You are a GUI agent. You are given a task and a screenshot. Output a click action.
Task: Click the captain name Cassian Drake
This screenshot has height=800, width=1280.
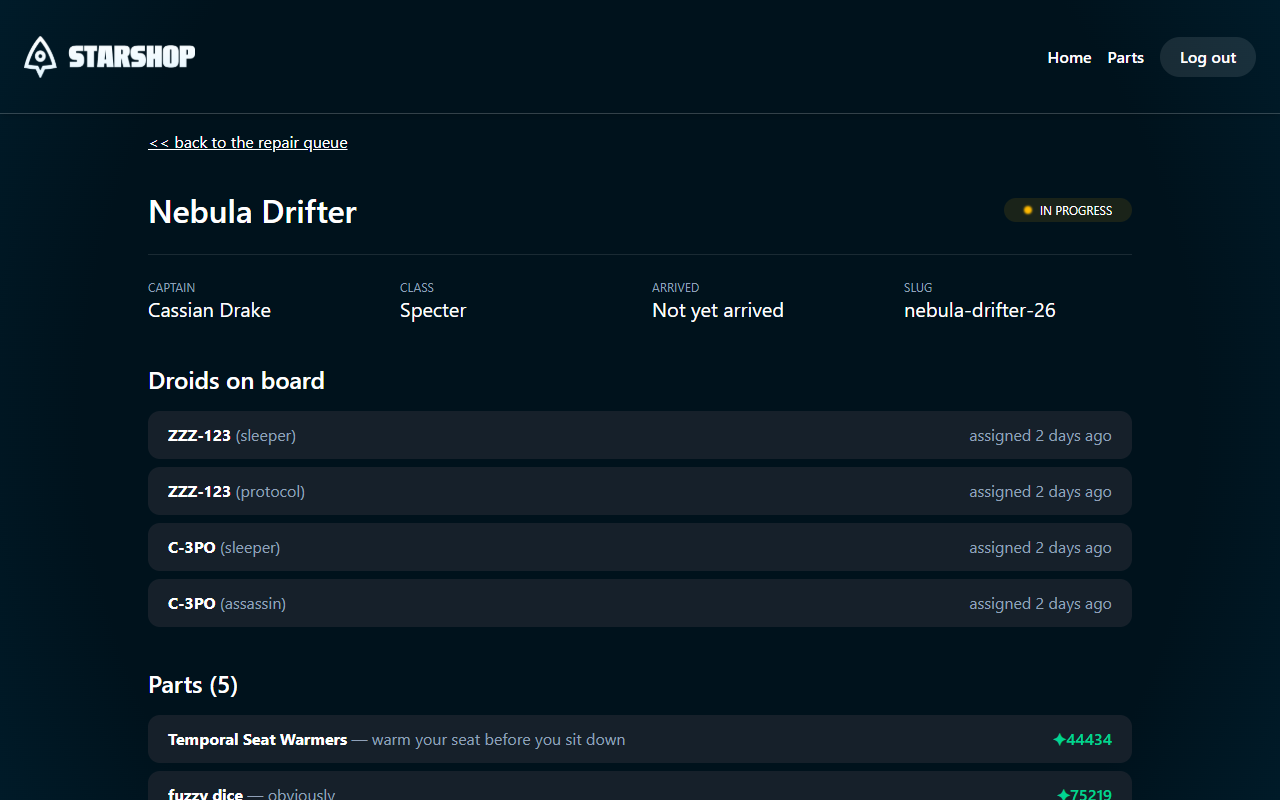pyautogui.click(x=209, y=310)
